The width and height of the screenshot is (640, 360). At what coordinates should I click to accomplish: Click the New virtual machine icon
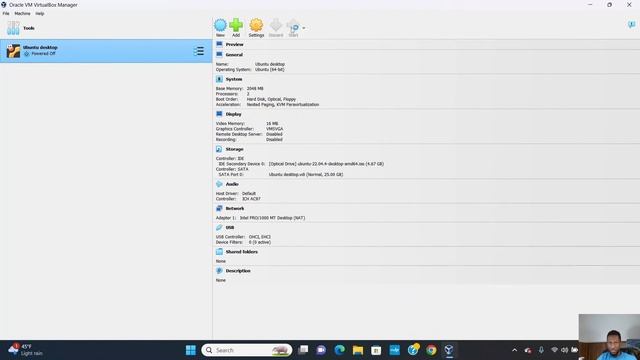(220, 25)
